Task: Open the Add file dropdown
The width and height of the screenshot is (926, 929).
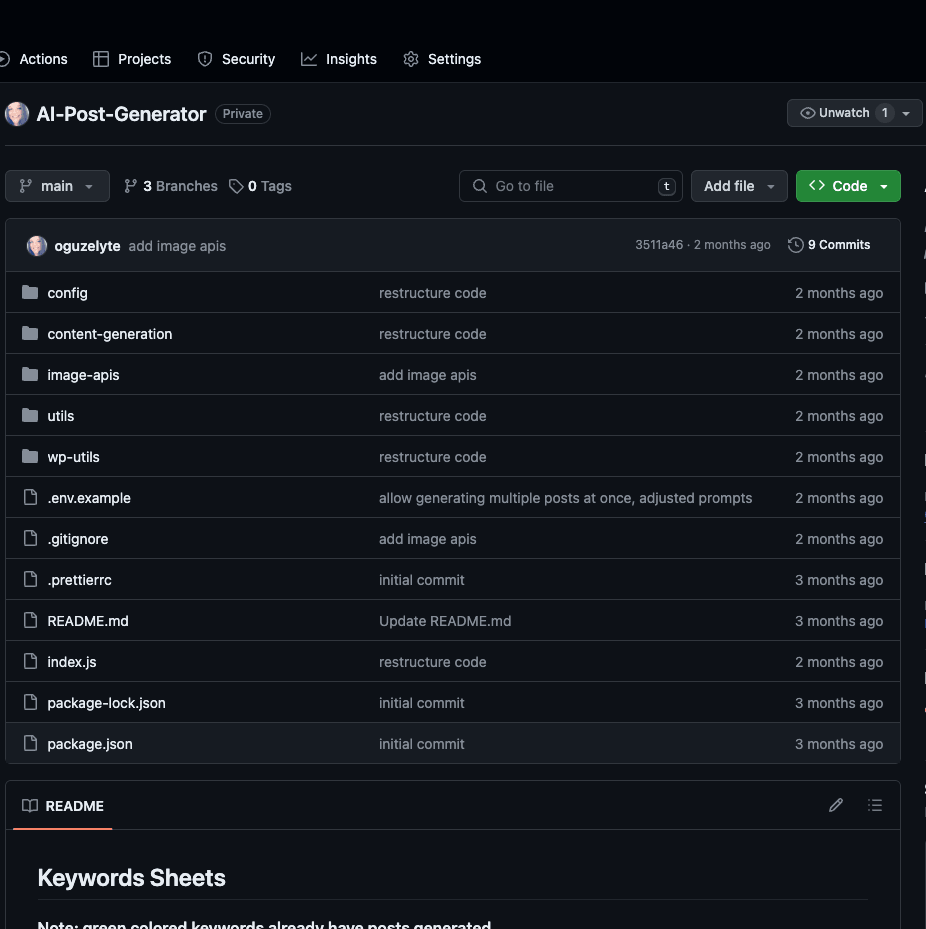Action: (739, 186)
